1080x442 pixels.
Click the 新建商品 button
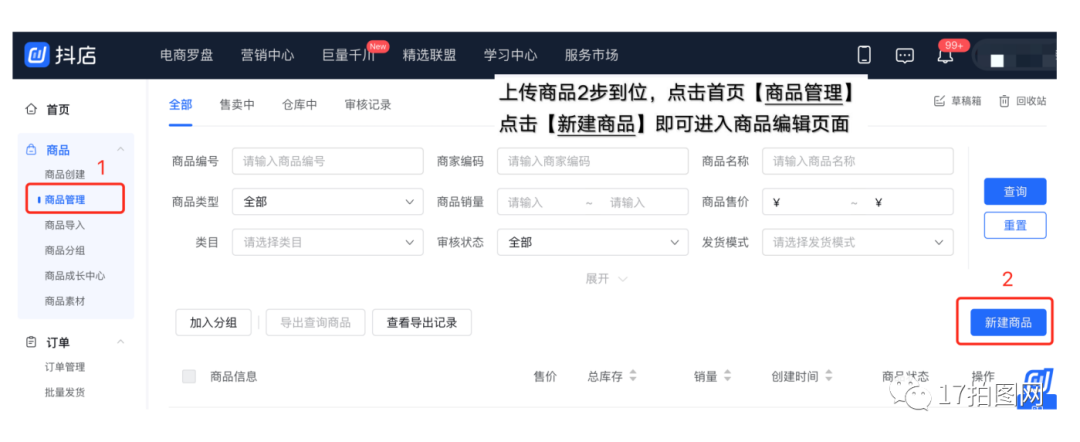pyautogui.click(x=1008, y=322)
